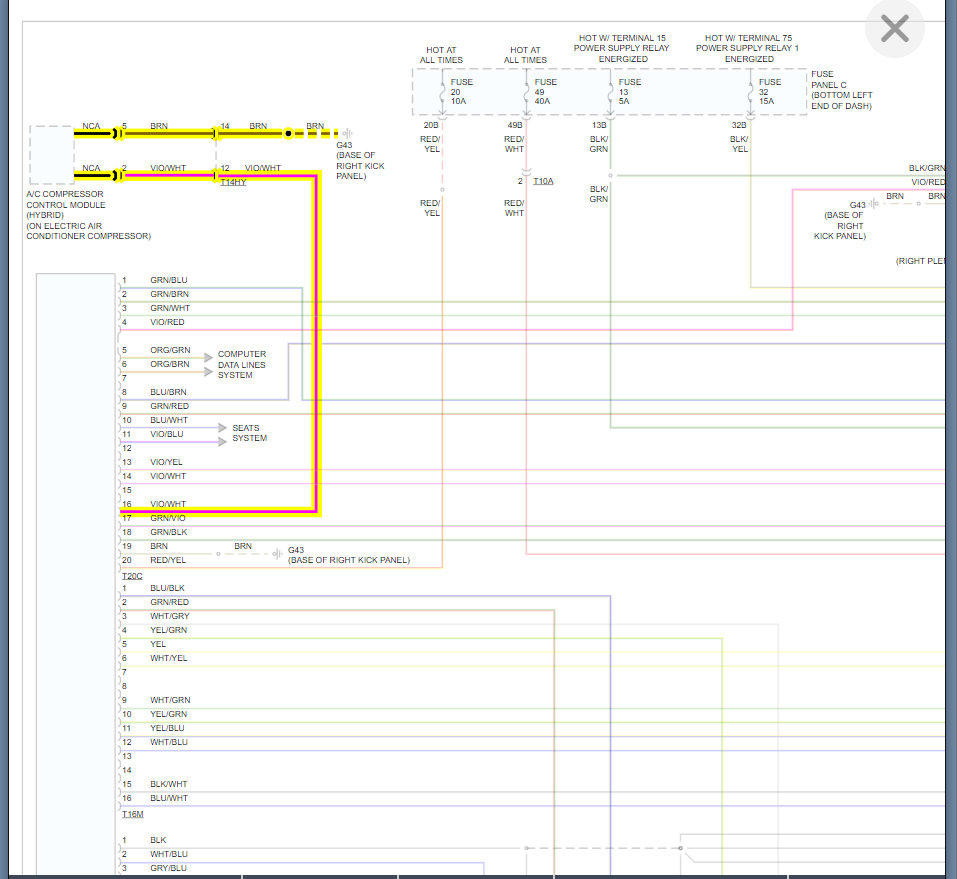The width and height of the screenshot is (957, 879).
Task: Click the RED/YEL label at T20C pin 20
Action: pyautogui.click(x=168, y=560)
